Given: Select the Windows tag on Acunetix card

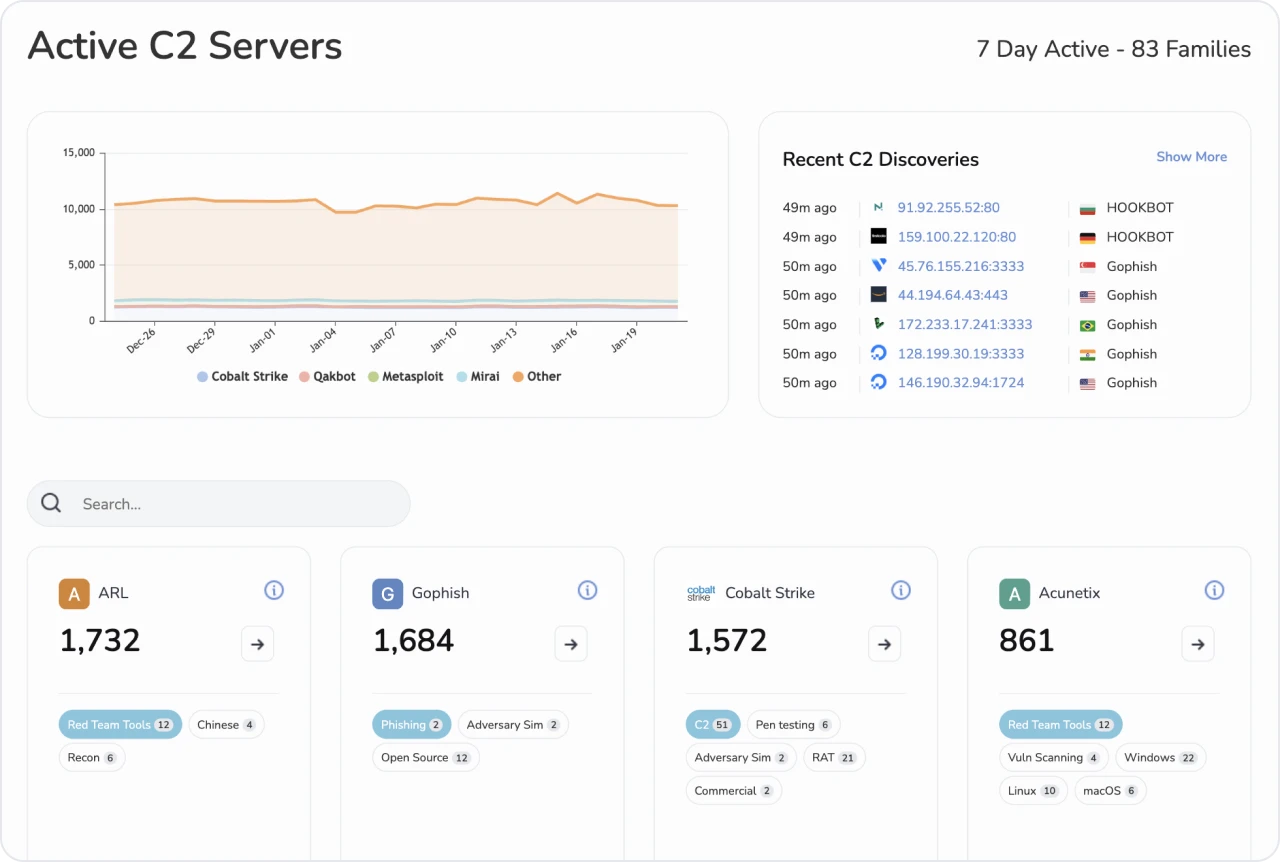Looking at the screenshot, I should point(1160,758).
